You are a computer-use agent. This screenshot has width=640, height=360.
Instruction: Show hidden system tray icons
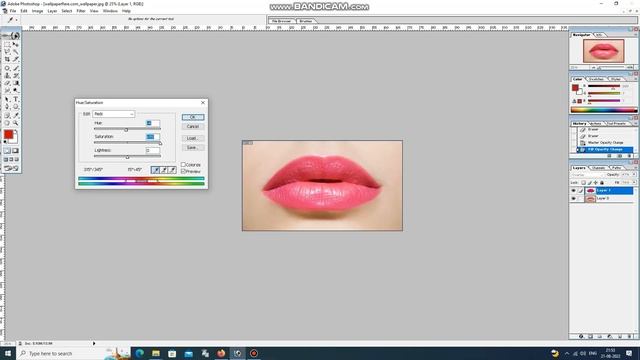(567, 353)
